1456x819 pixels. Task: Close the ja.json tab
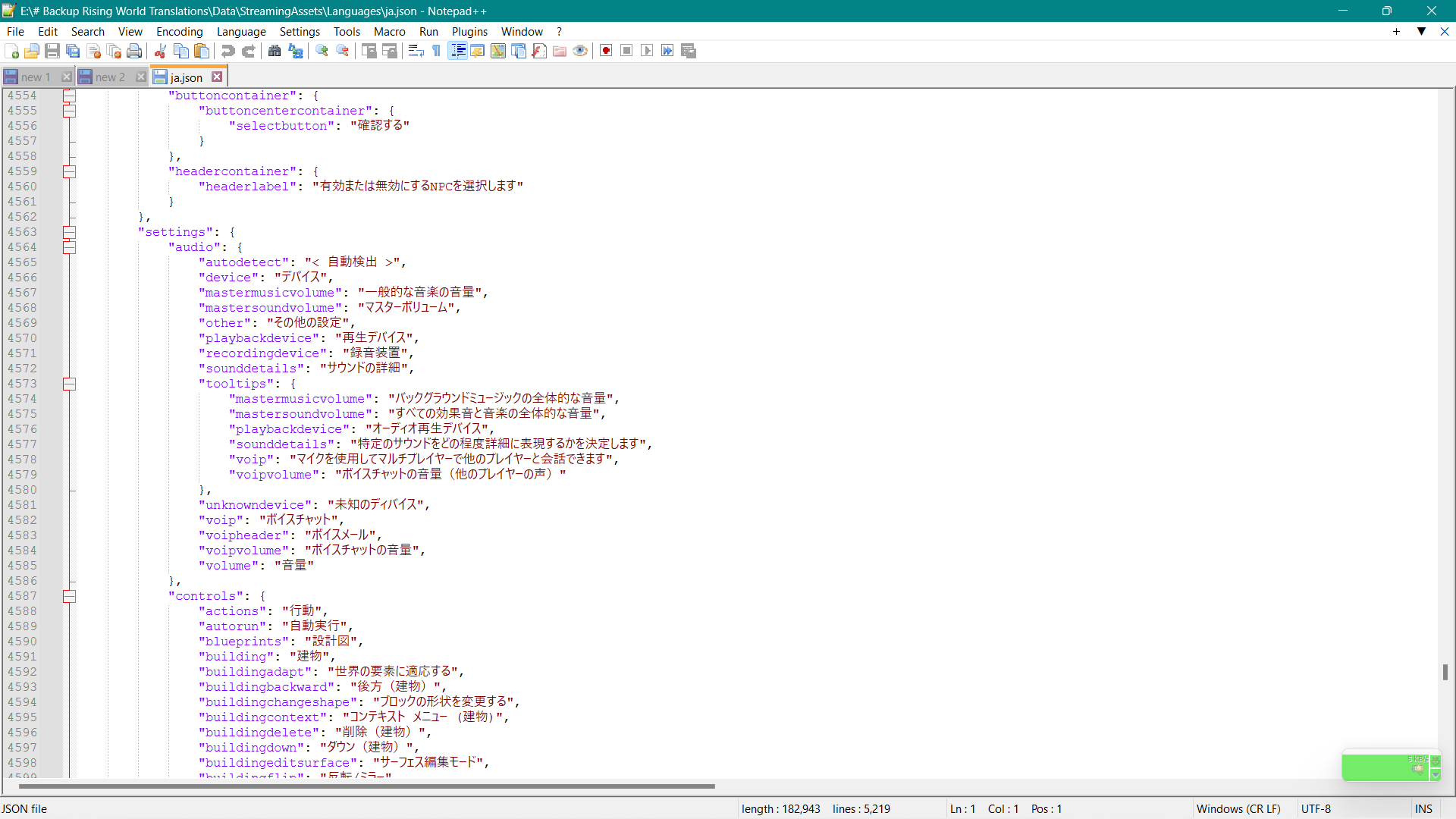218,77
